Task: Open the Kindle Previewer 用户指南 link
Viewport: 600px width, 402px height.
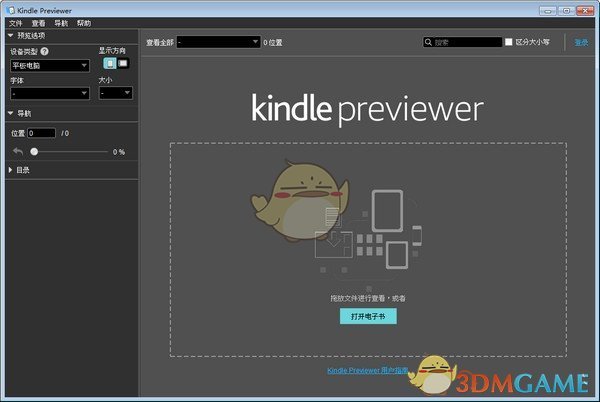Action: pyautogui.click(x=367, y=370)
